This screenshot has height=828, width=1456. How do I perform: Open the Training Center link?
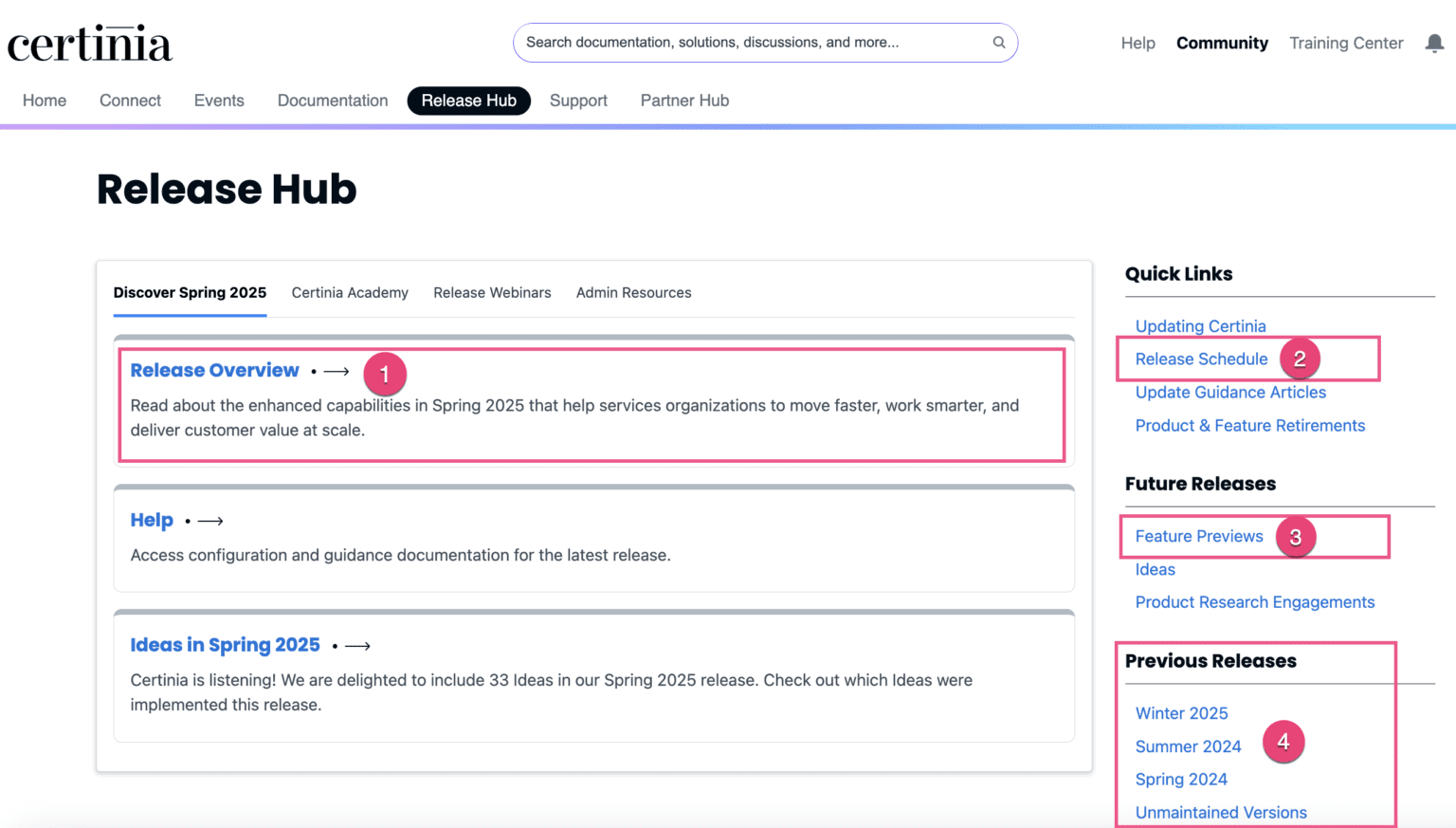click(1346, 44)
